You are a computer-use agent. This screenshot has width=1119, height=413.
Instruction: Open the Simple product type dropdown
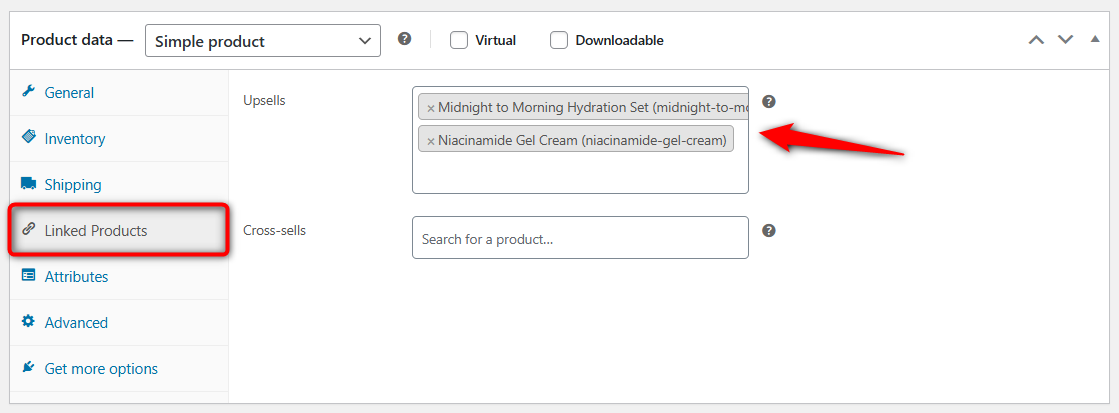pos(263,41)
